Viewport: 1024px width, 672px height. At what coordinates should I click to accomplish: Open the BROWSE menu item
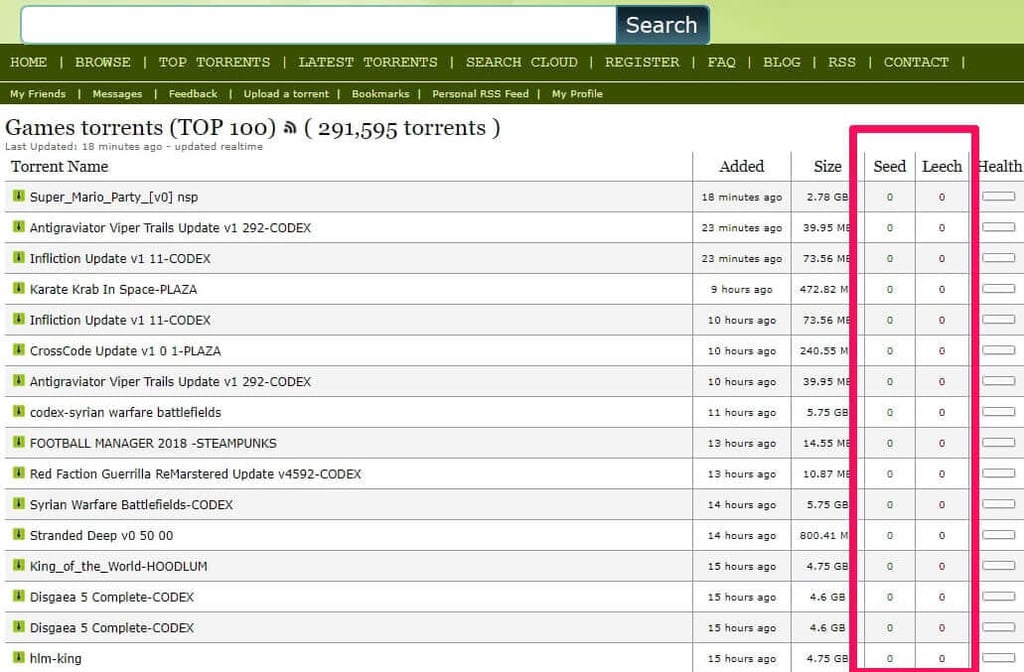103,62
